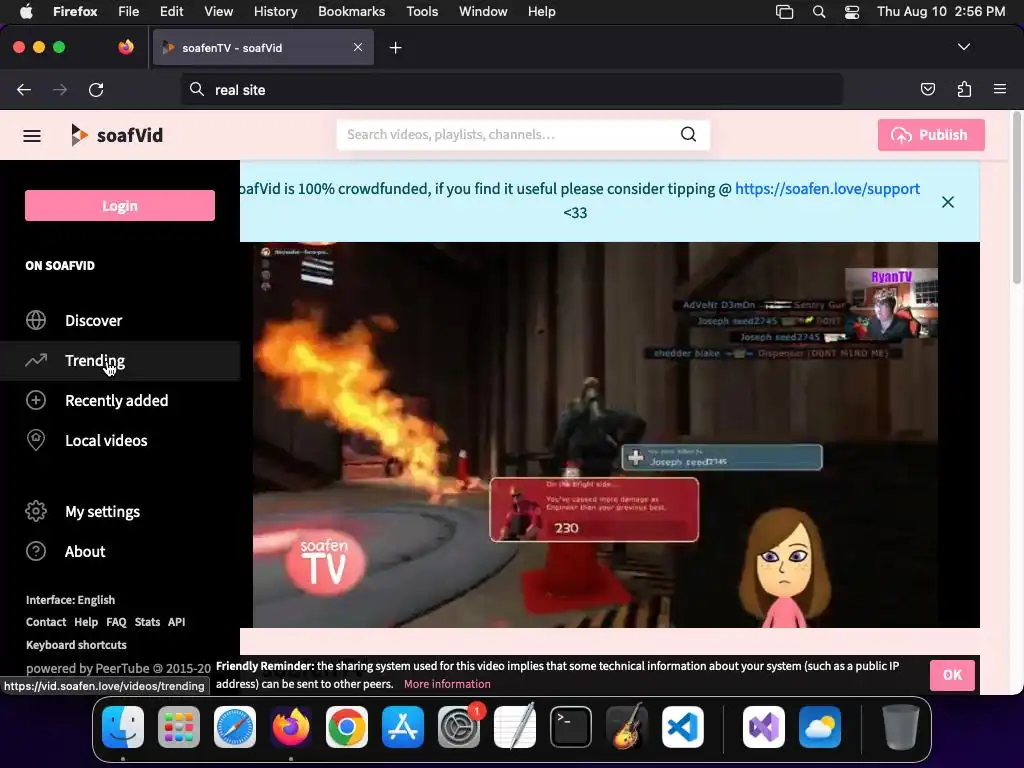Click the Recently added plus-circle icon

[x=36, y=400]
